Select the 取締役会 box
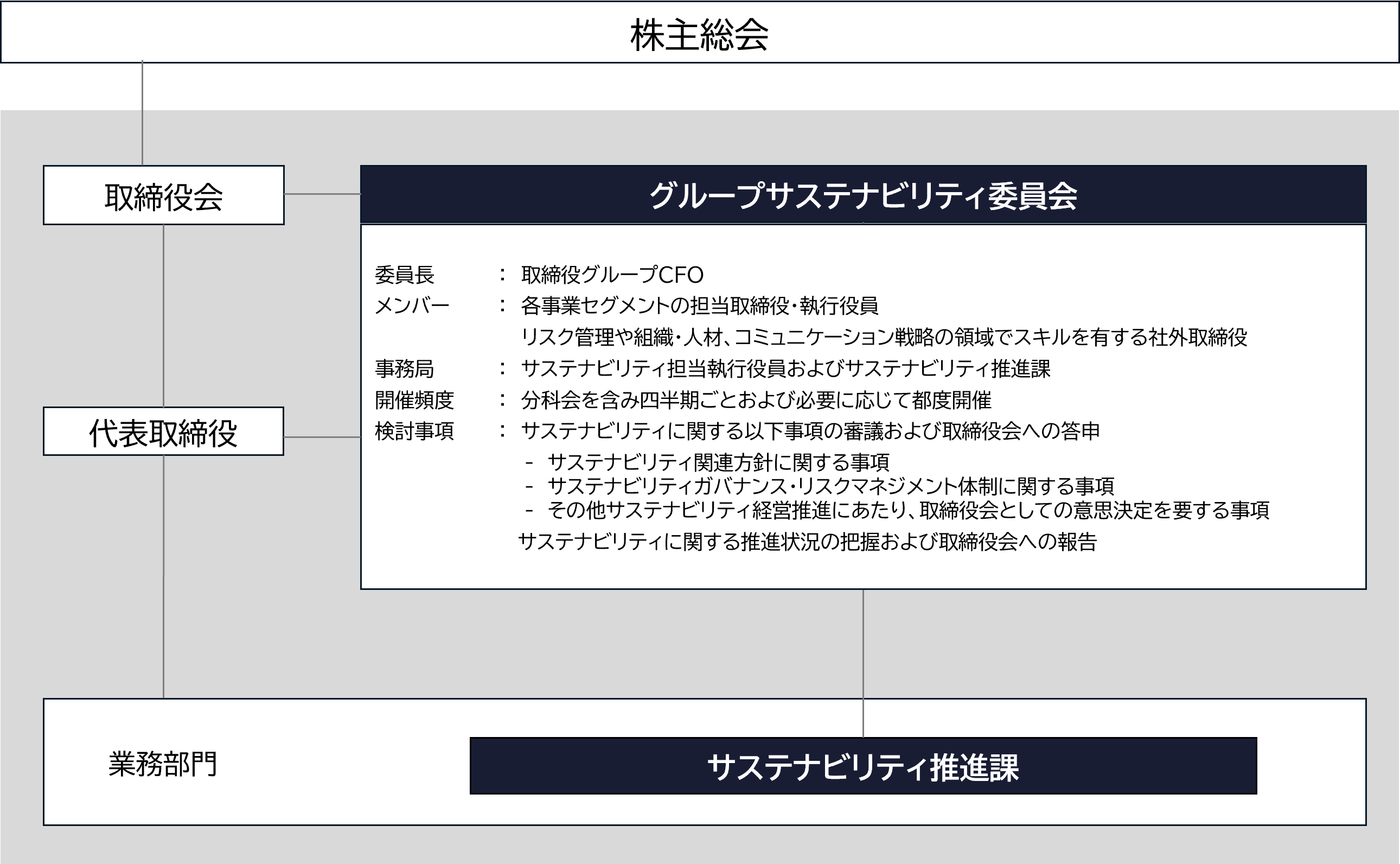 click(164, 195)
